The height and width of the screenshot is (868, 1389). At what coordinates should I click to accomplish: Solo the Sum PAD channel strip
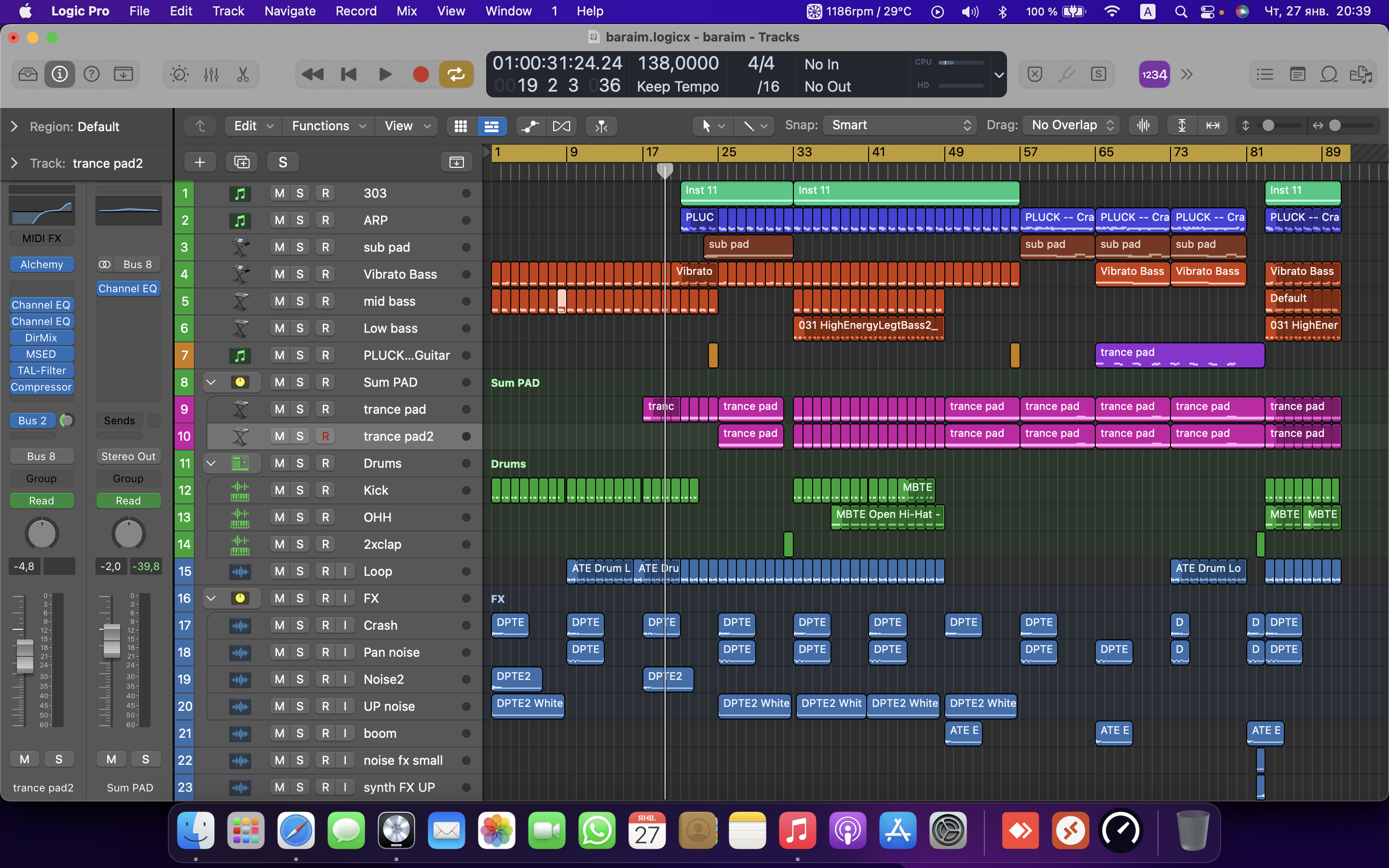pos(146,759)
